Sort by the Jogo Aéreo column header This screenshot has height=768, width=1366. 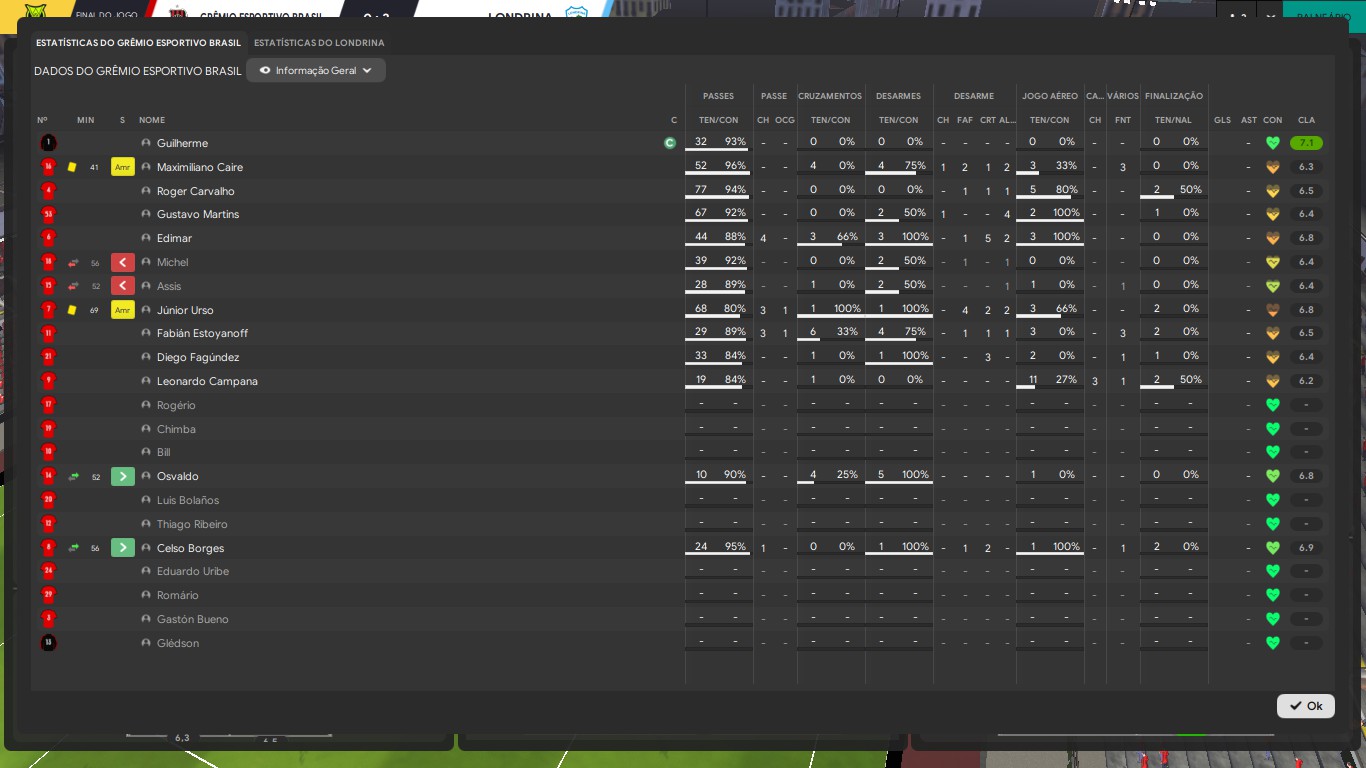tap(1050, 96)
